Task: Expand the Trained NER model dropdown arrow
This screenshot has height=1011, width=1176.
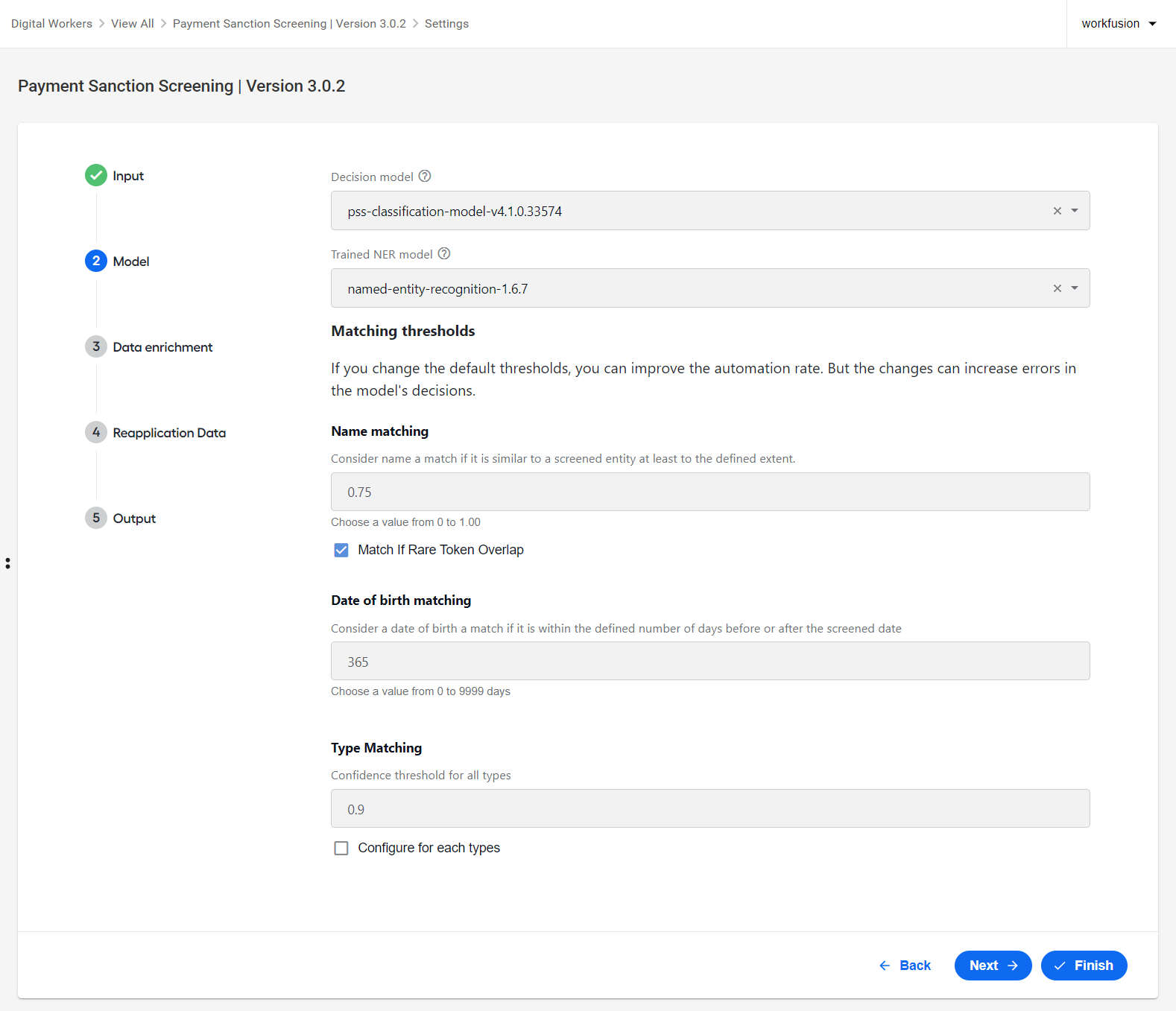Action: [x=1075, y=288]
